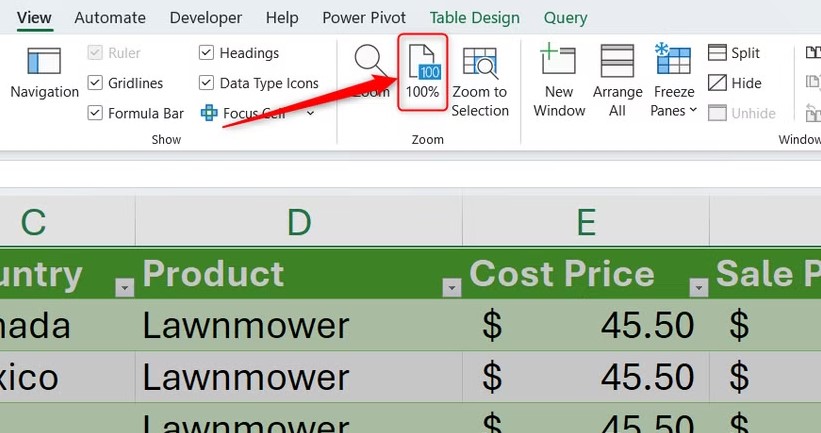This screenshot has height=433, width=821.
Task: Open the Cost Price filter dropdown
Action: [x=698, y=287]
